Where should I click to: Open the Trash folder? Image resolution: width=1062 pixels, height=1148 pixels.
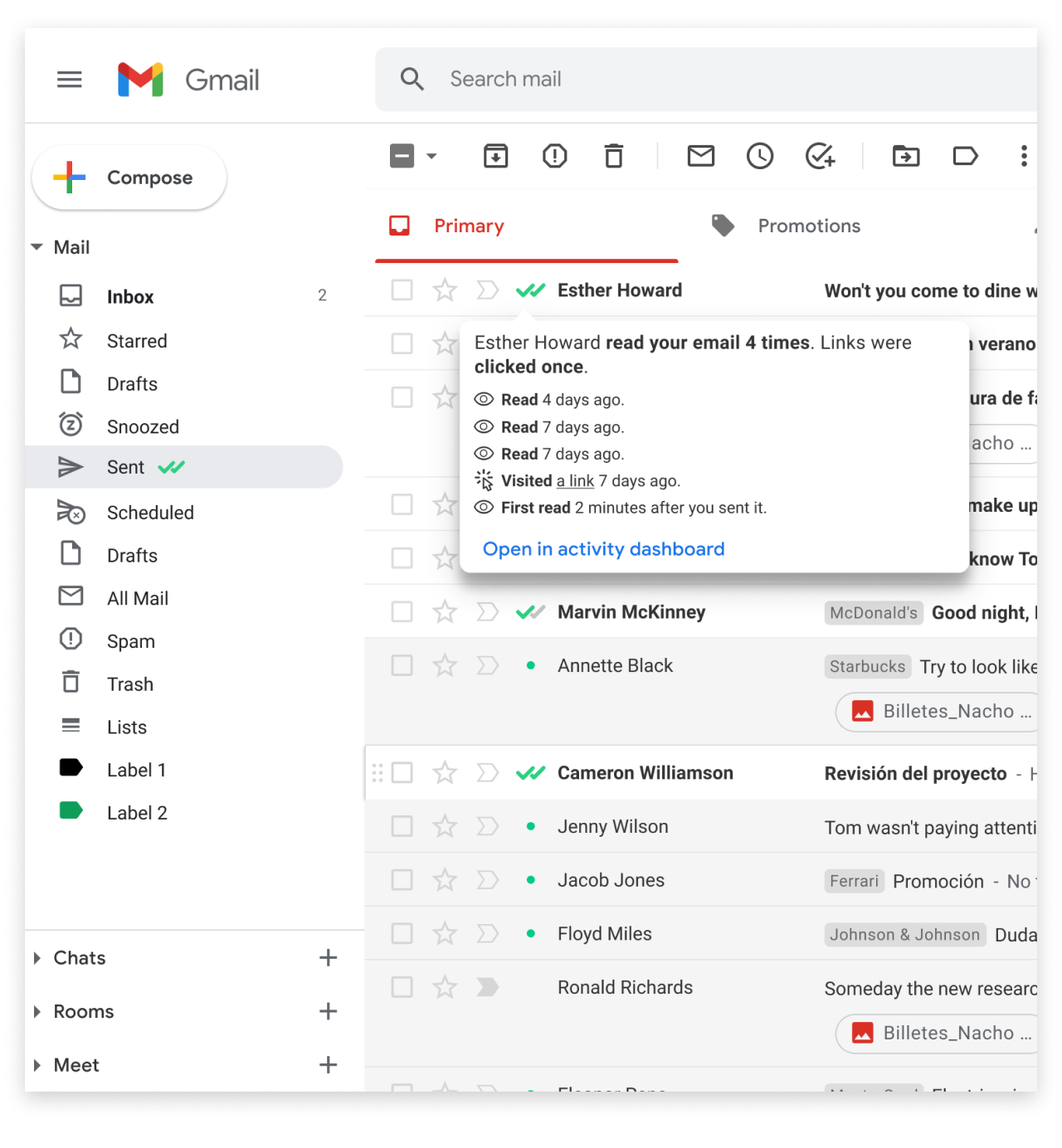[184, 684]
